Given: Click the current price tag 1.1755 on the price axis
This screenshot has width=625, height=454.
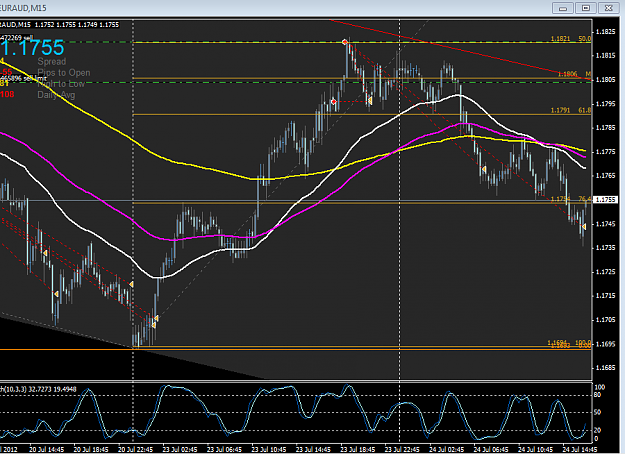Looking at the screenshot, I should [606, 200].
